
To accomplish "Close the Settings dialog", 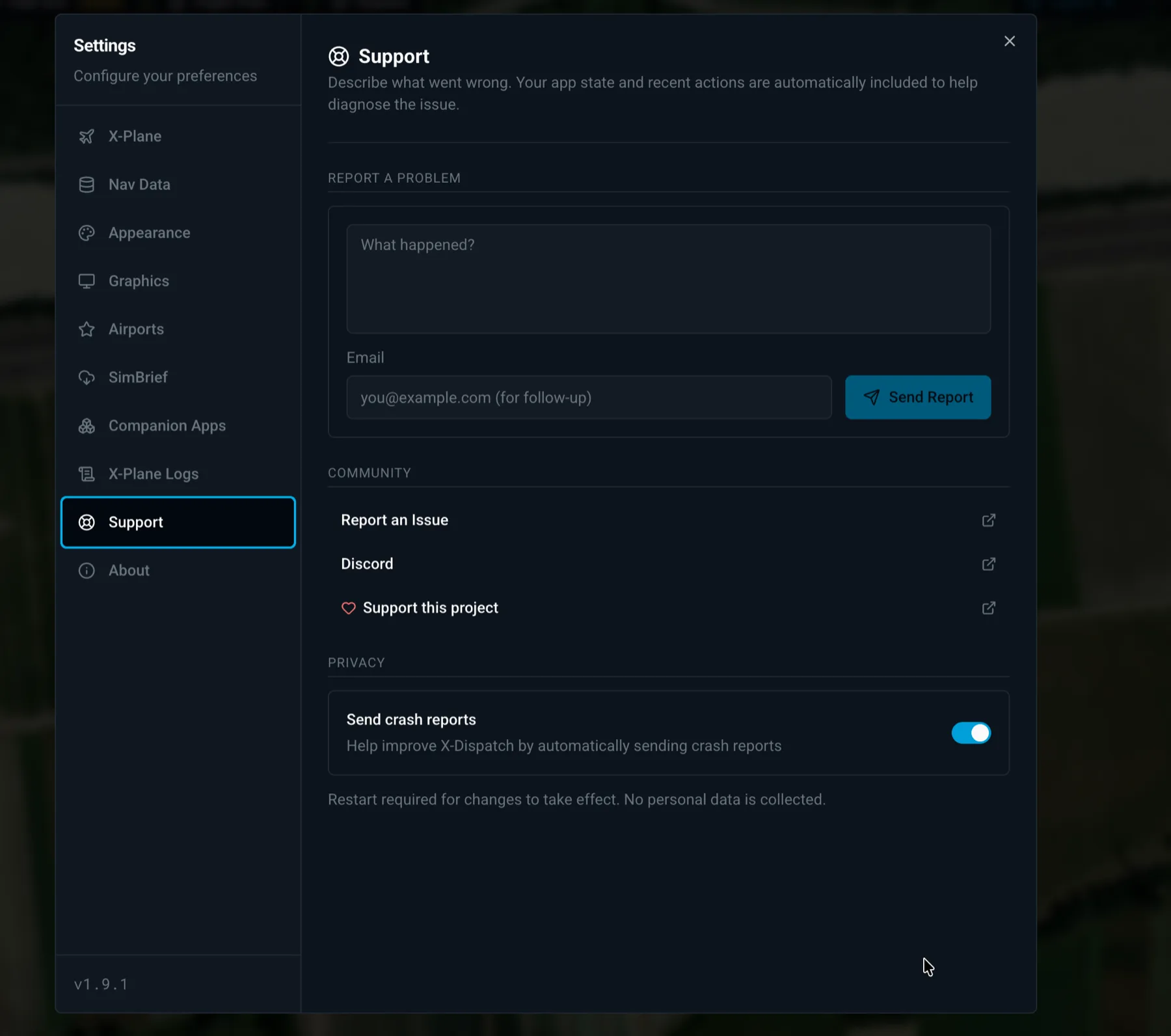I will point(1009,41).
